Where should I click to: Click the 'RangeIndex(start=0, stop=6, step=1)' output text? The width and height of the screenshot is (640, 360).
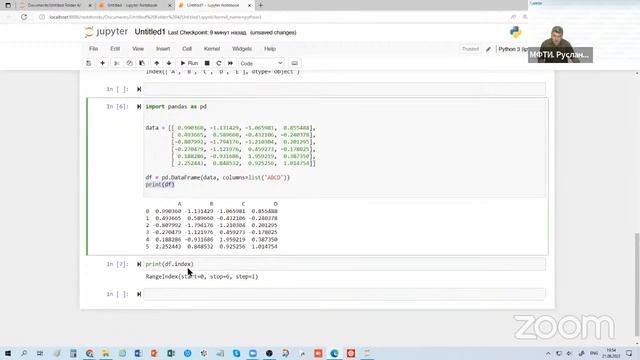[x=202, y=277]
